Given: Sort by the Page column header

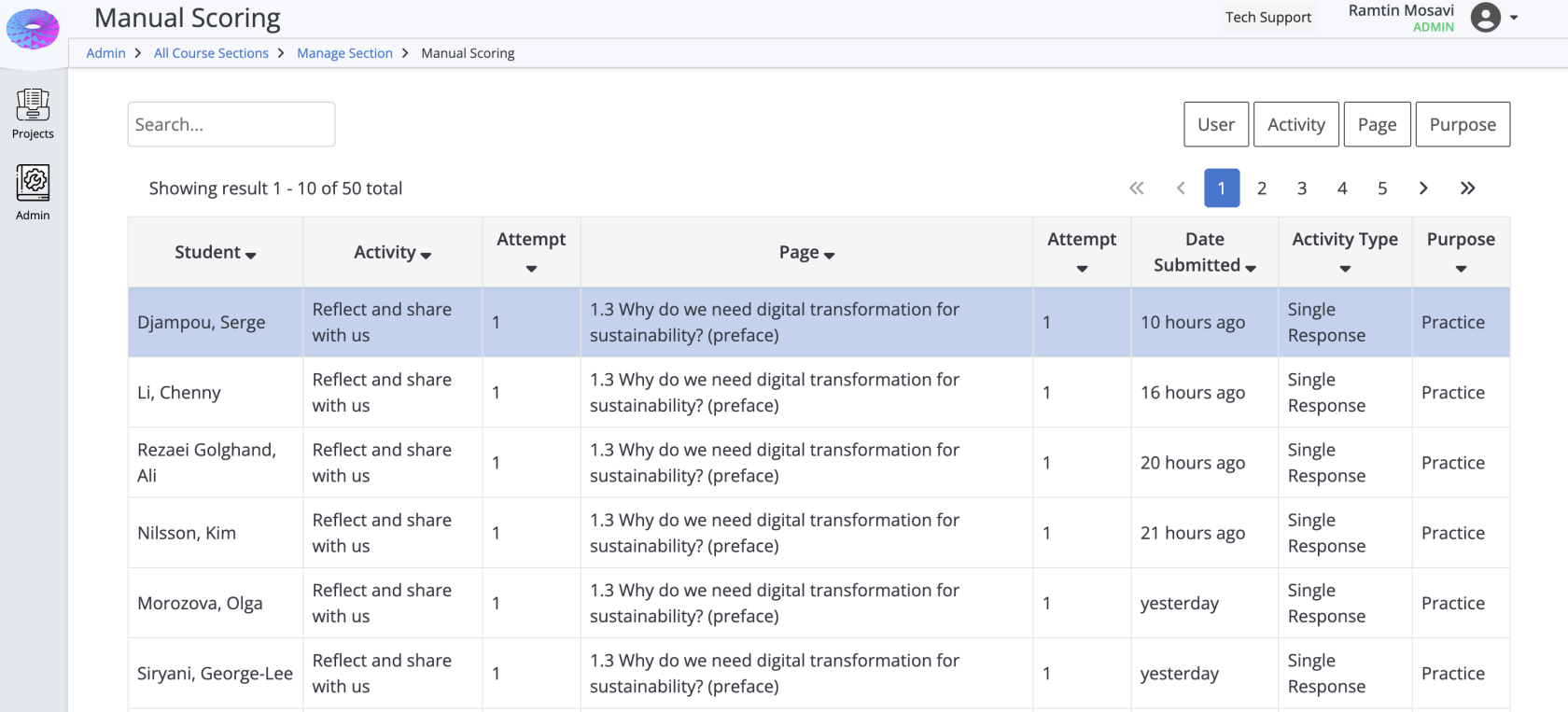Looking at the screenshot, I should (806, 252).
